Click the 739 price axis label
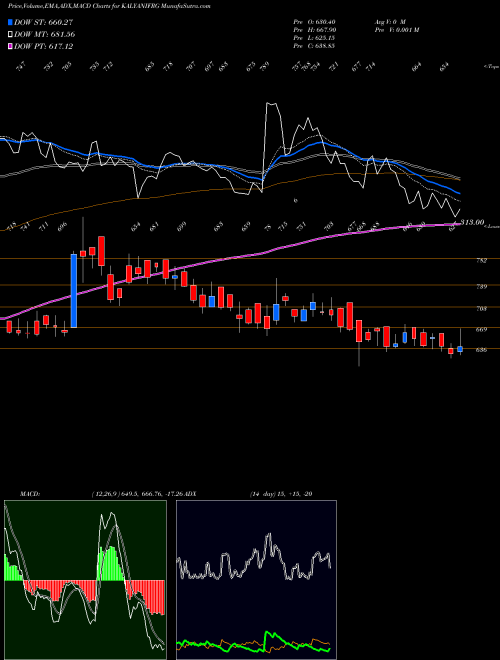500x660 pixels. 481,287
